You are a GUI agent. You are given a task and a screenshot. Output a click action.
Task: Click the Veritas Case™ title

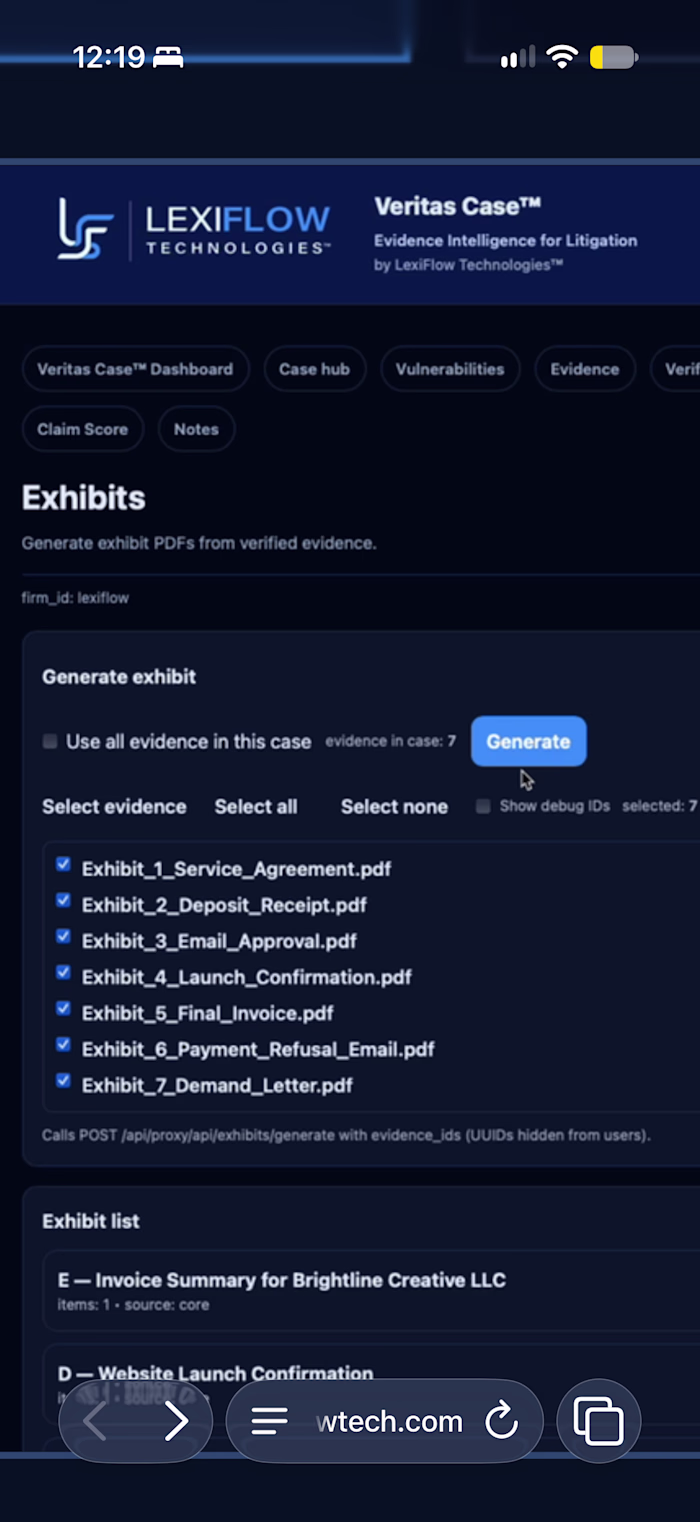tap(458, 207)
